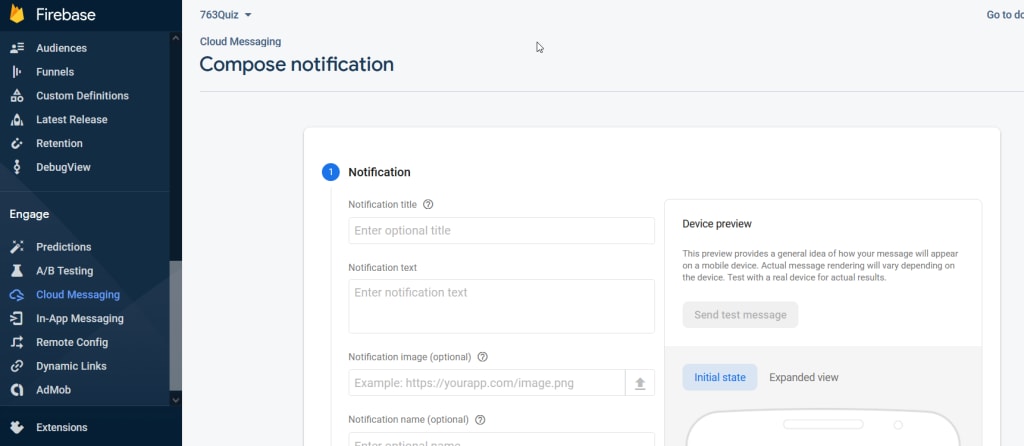The height and width of the screenshot is (446, 1024).
Task: Click the DebugView sidebar icon
Action: (x=17, y=167)
